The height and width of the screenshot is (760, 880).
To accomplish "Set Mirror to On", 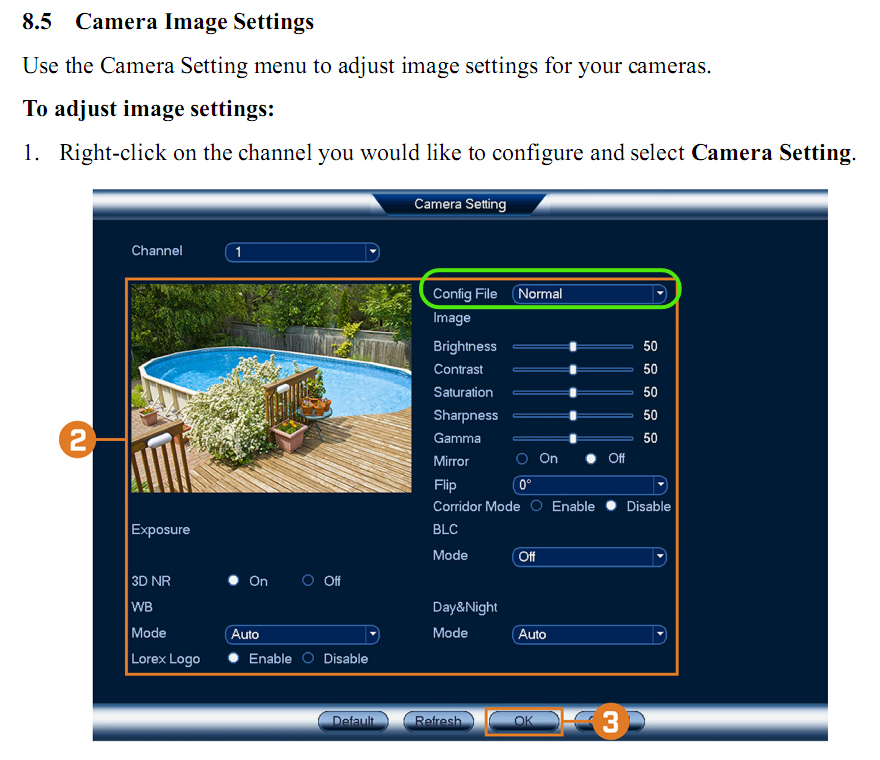I will click(x=522, y=459).
